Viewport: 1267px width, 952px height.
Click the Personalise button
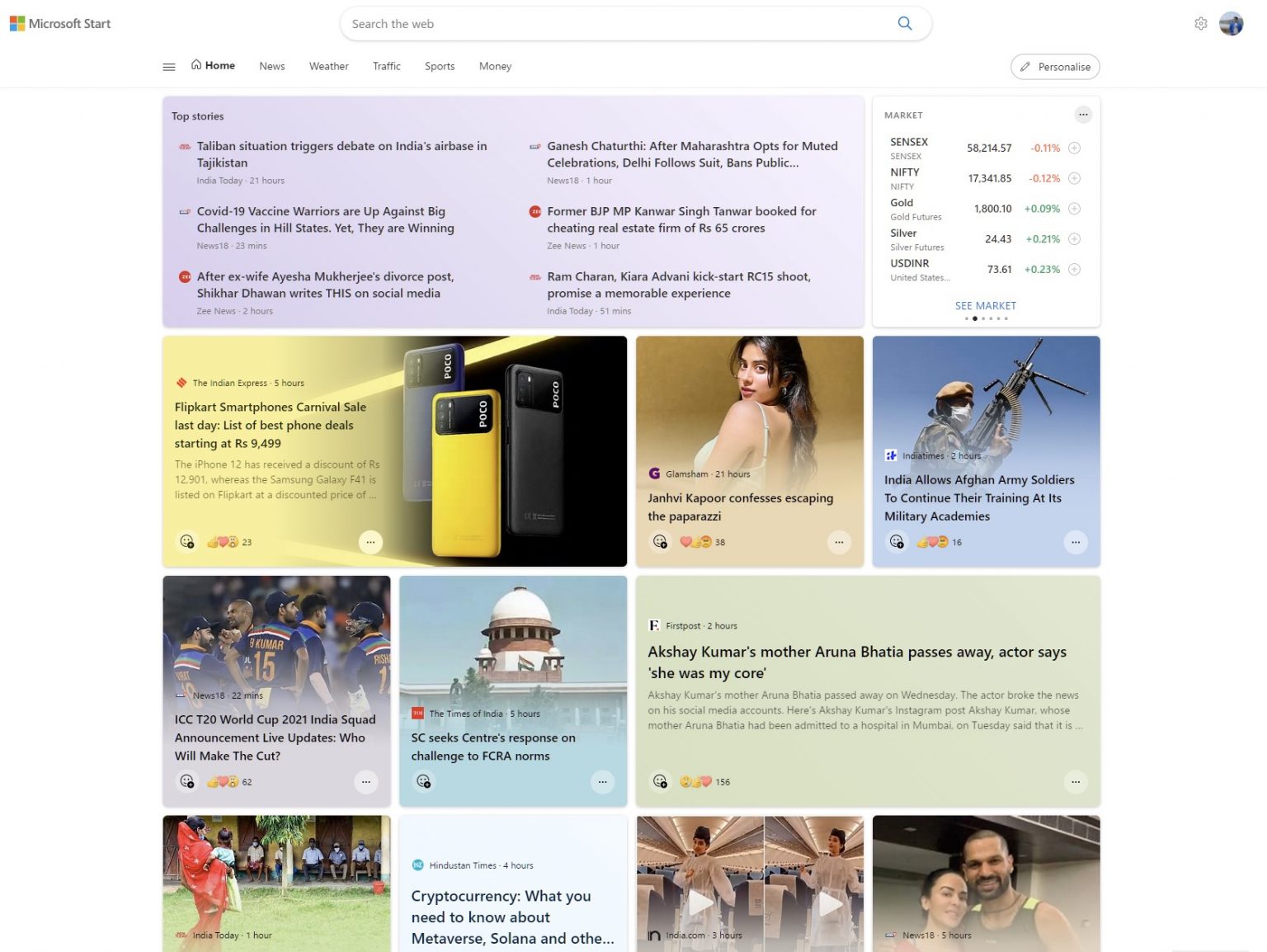[1055, 66]
